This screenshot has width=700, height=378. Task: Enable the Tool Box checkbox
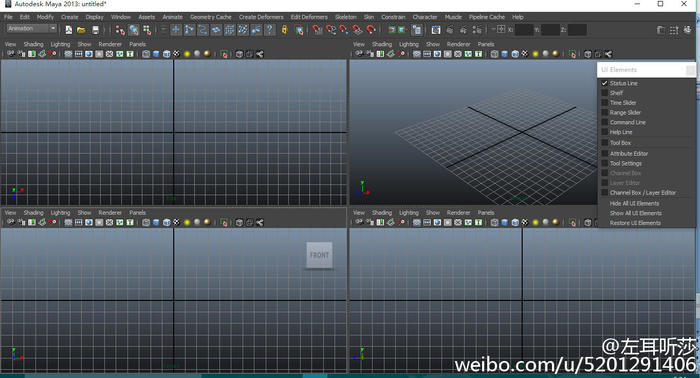604,143
